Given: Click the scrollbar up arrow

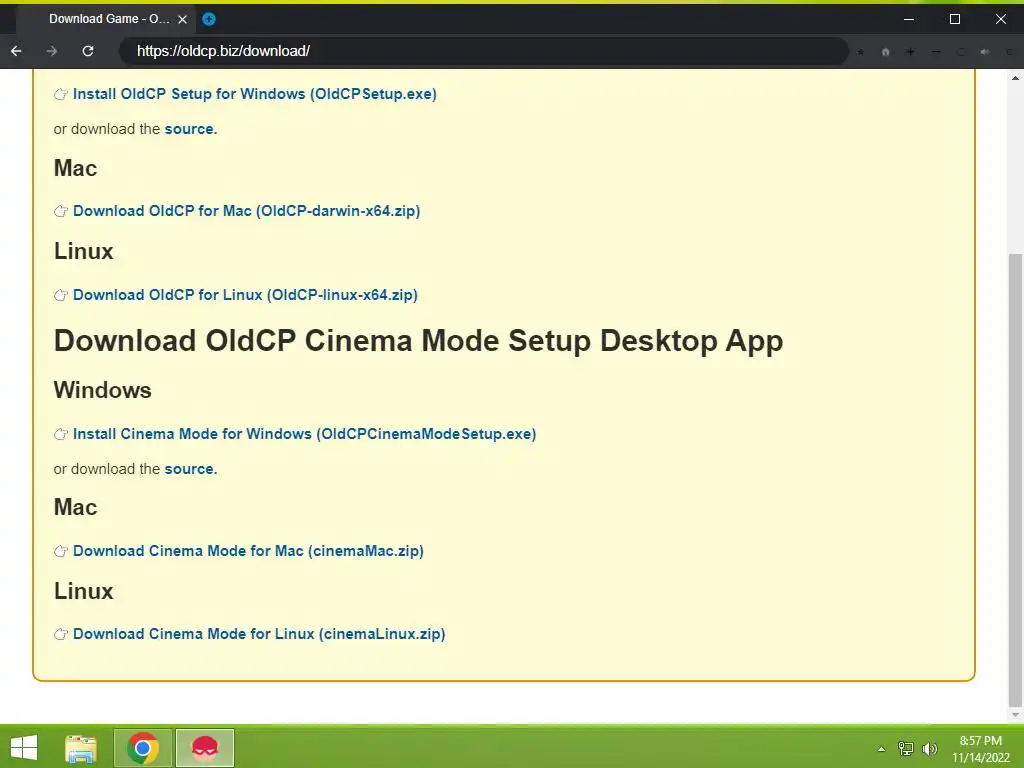Looking at the screenshot, I should coord(1015,78).
